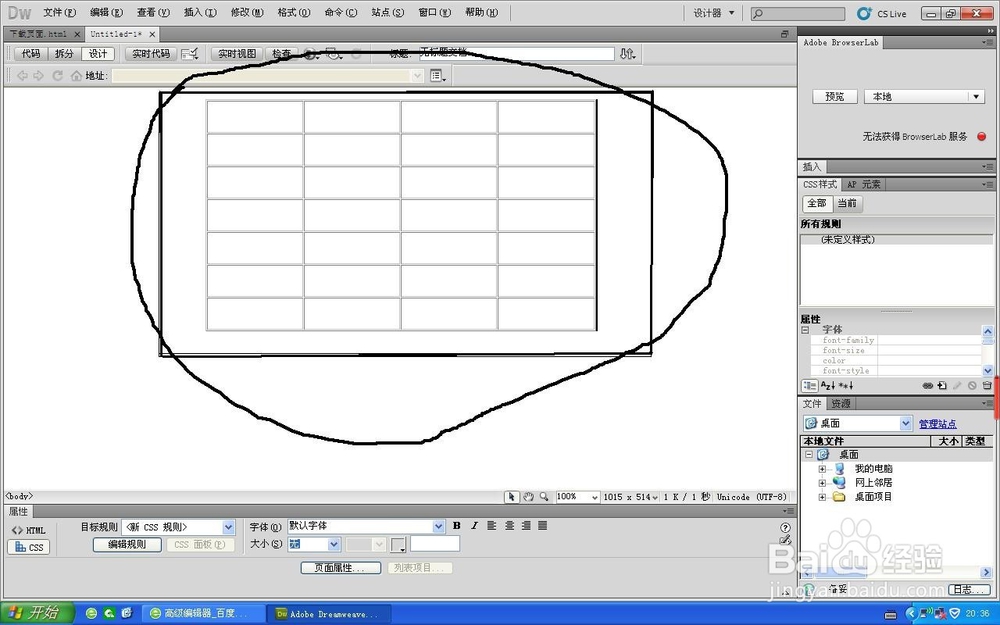Click the home icon in address bar
The image size is (1000, 625).
[x=76, y=76]
